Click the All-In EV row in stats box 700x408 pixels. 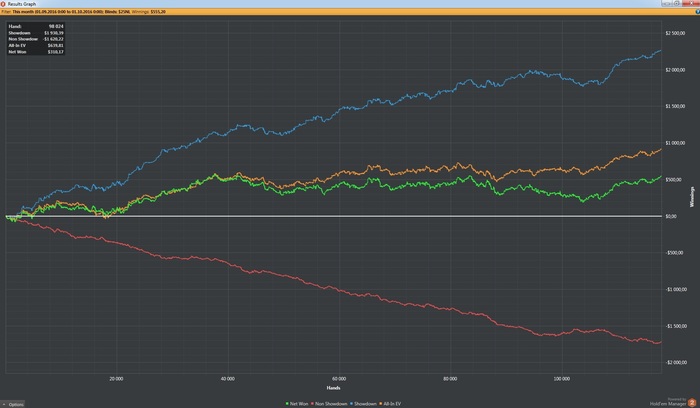(x=36, y=46)
